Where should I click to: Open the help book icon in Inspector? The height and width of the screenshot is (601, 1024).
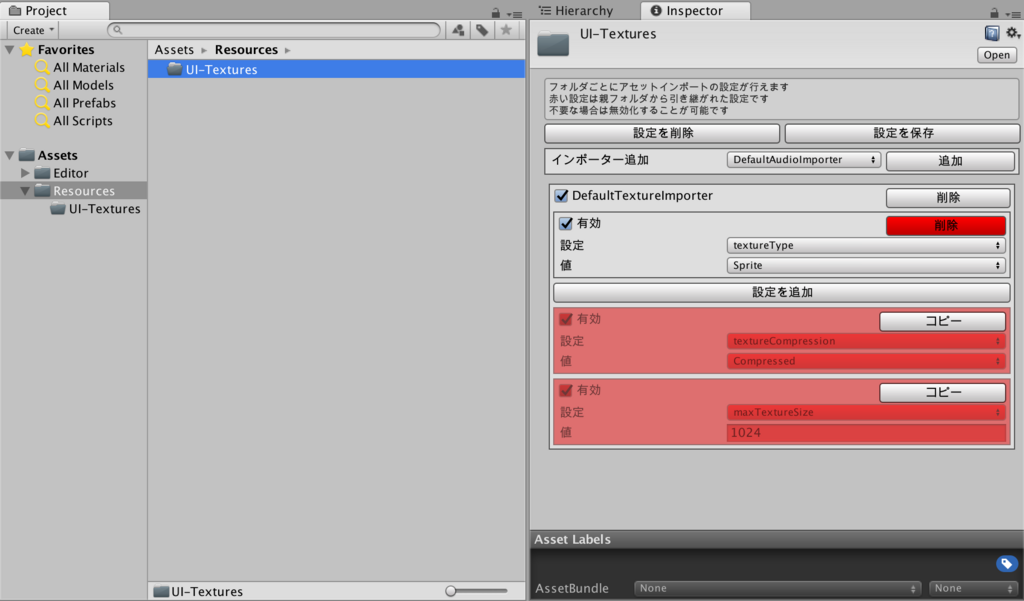pos(992,33)
